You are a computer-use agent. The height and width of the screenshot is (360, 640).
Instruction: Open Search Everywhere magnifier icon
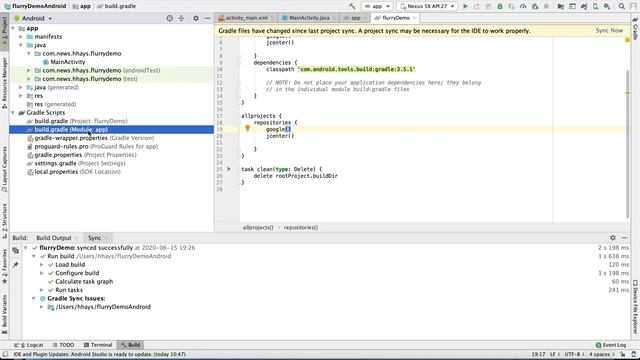[x=622, y=6]
